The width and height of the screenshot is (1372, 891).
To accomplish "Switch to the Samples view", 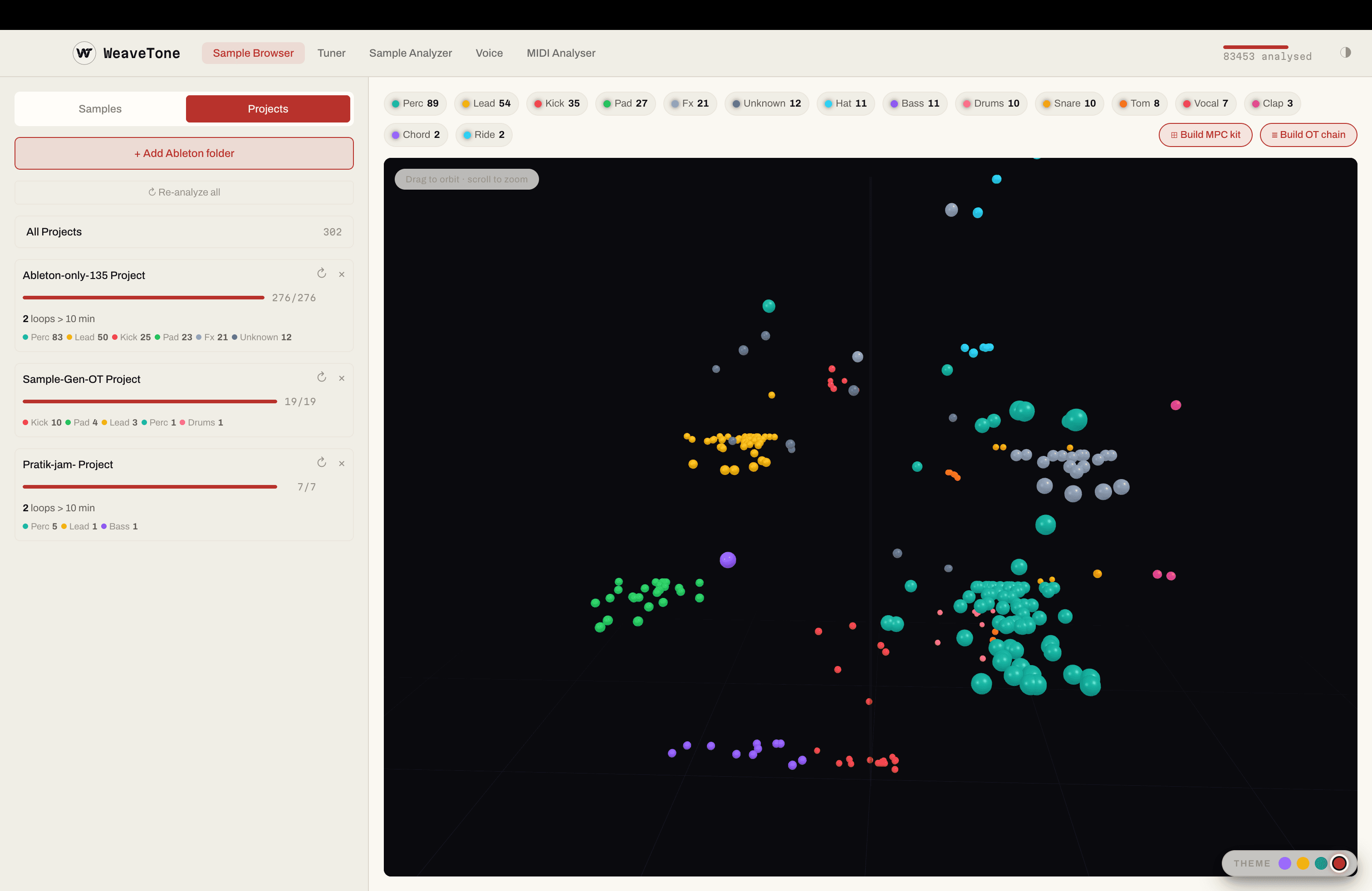I will point(100,109).
